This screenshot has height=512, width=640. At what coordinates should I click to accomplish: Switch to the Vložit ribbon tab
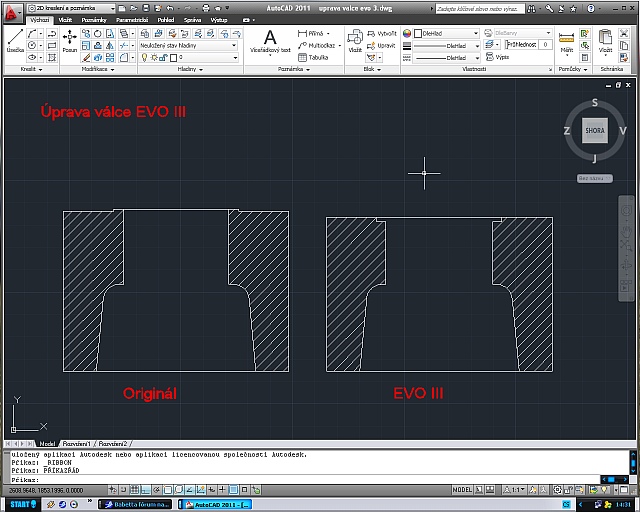(65, 20)
